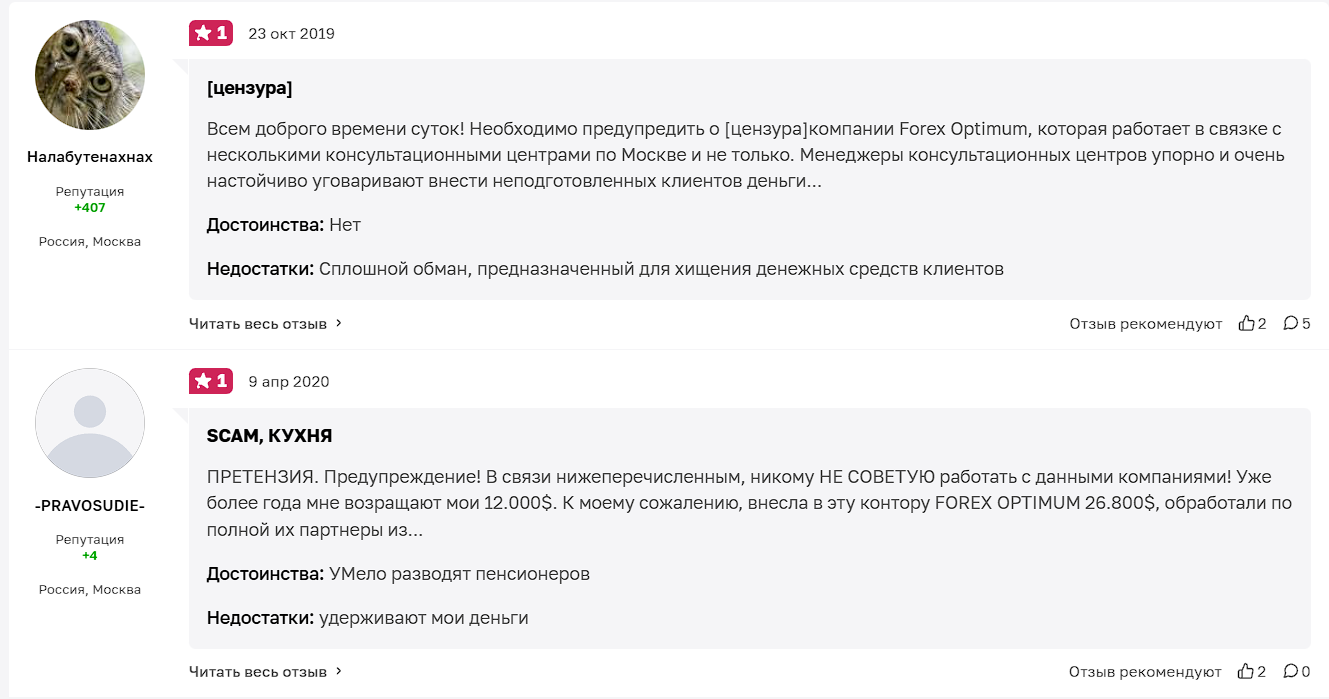Click the reputation score +407

click(x=90, y=208)
